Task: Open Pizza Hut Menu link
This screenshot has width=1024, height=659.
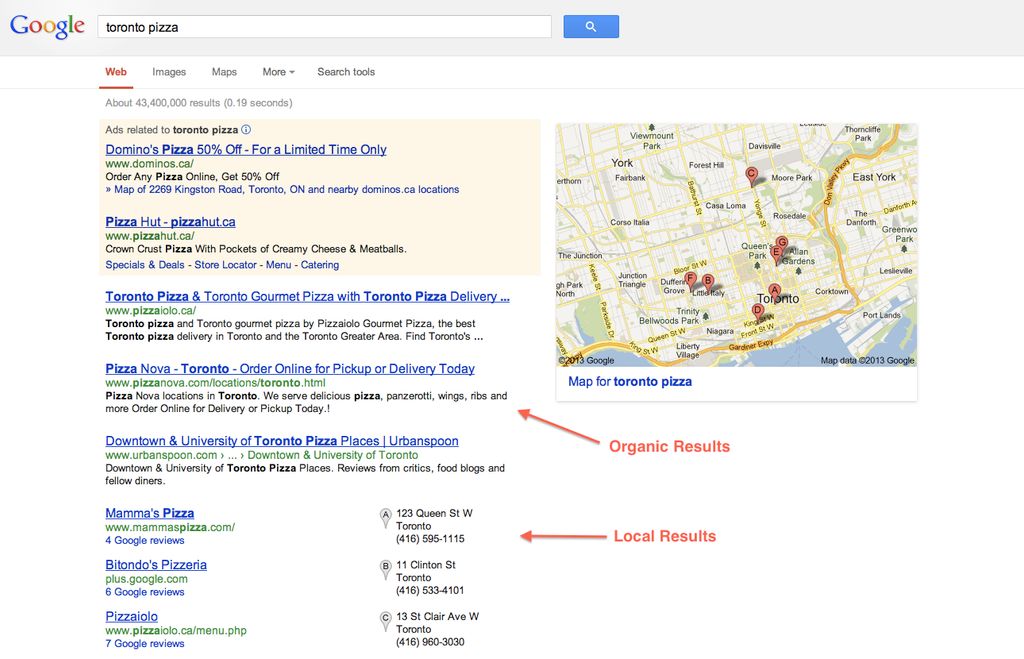Action: pos(278,265)
